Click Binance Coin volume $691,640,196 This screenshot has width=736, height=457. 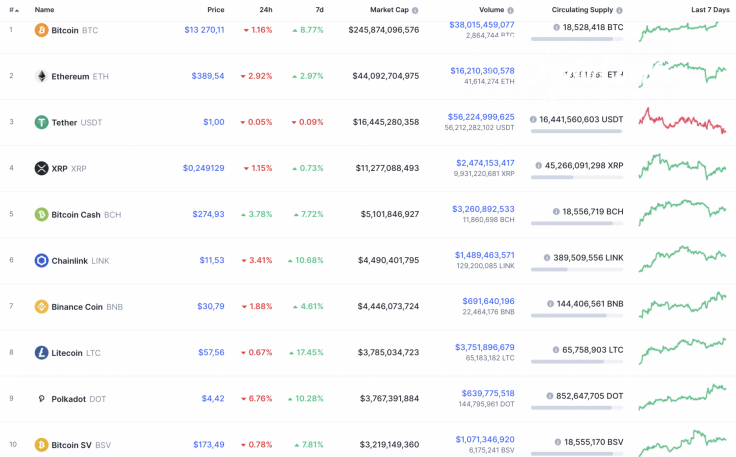point(488,301)
